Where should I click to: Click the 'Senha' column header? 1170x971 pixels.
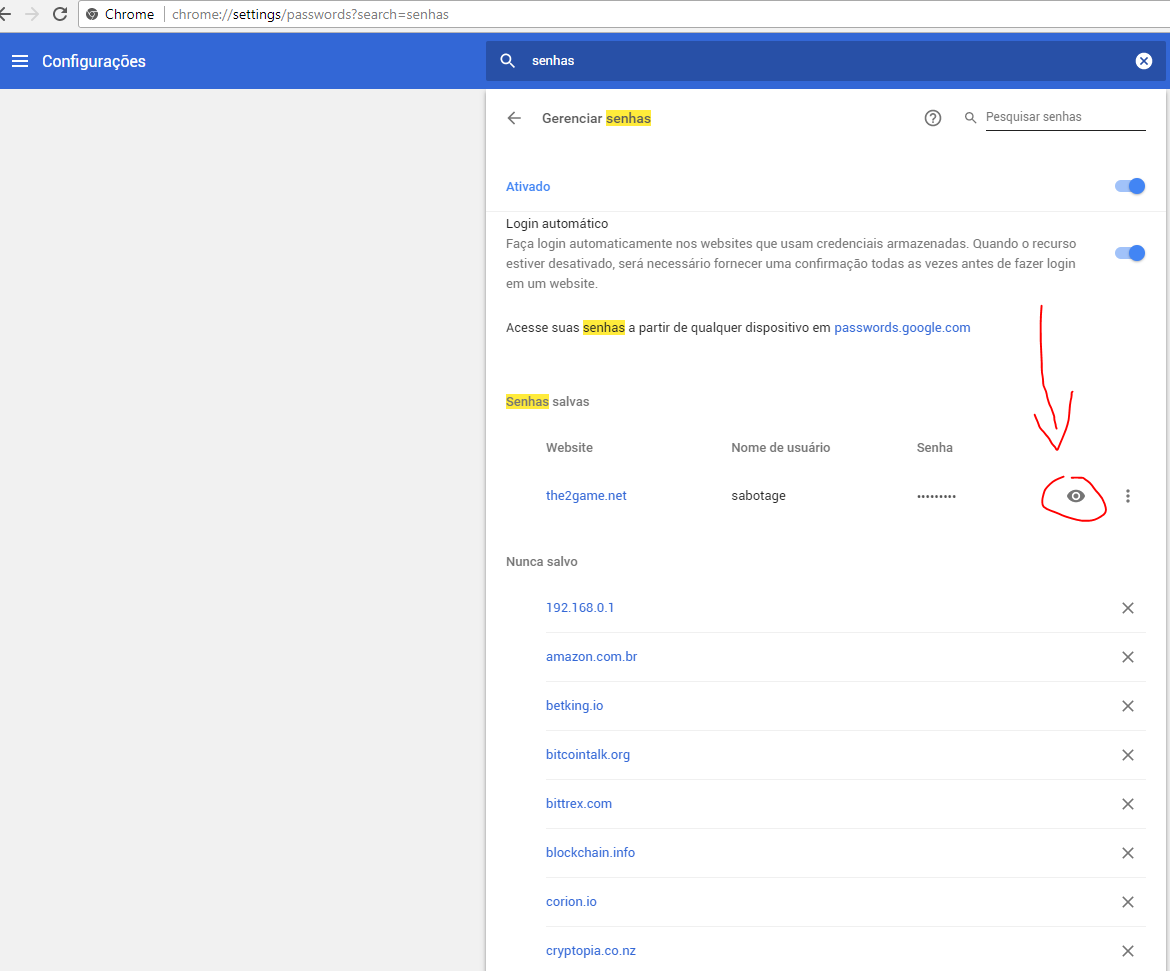[934, 448]
